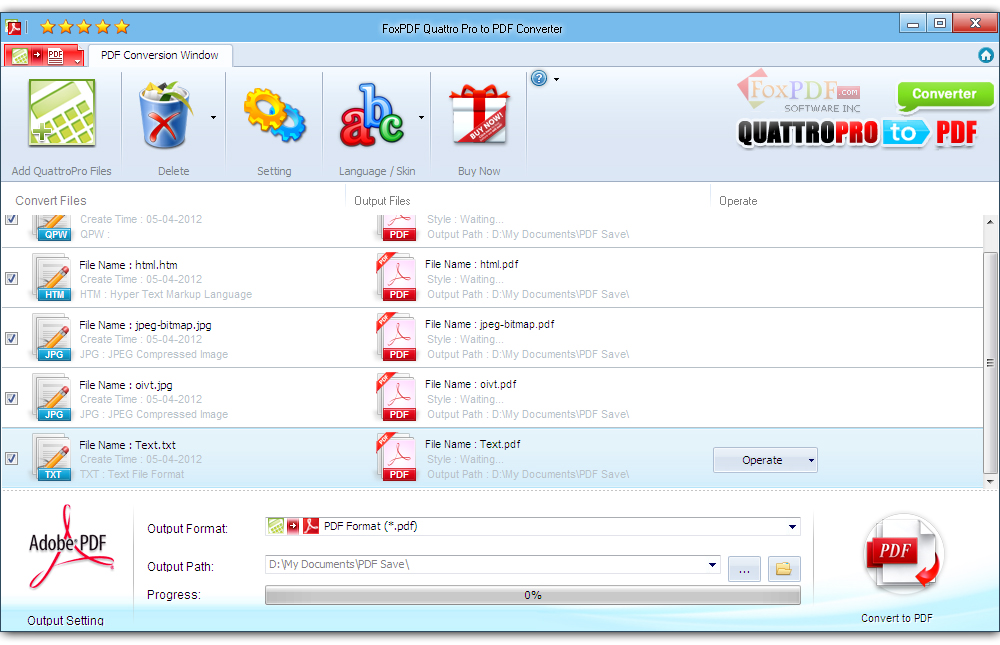Open the output folder icon button
1000x645 pixels.
coord(784,568)
